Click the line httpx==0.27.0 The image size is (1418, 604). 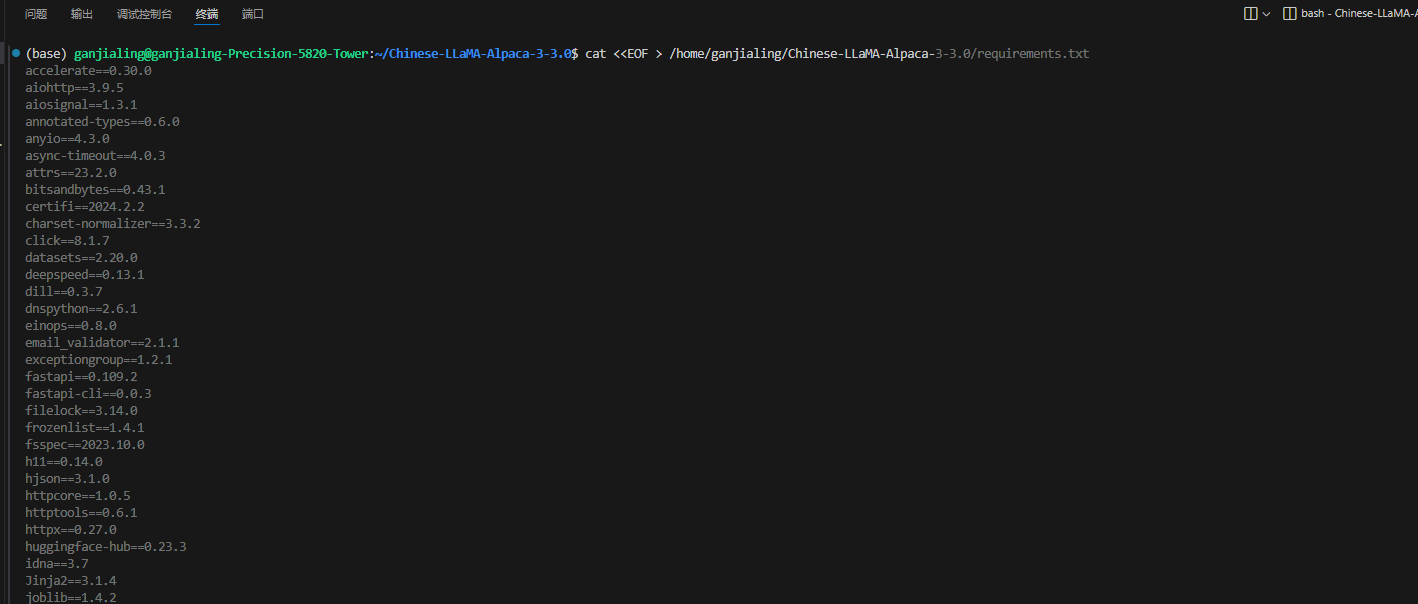pos(71,530)
